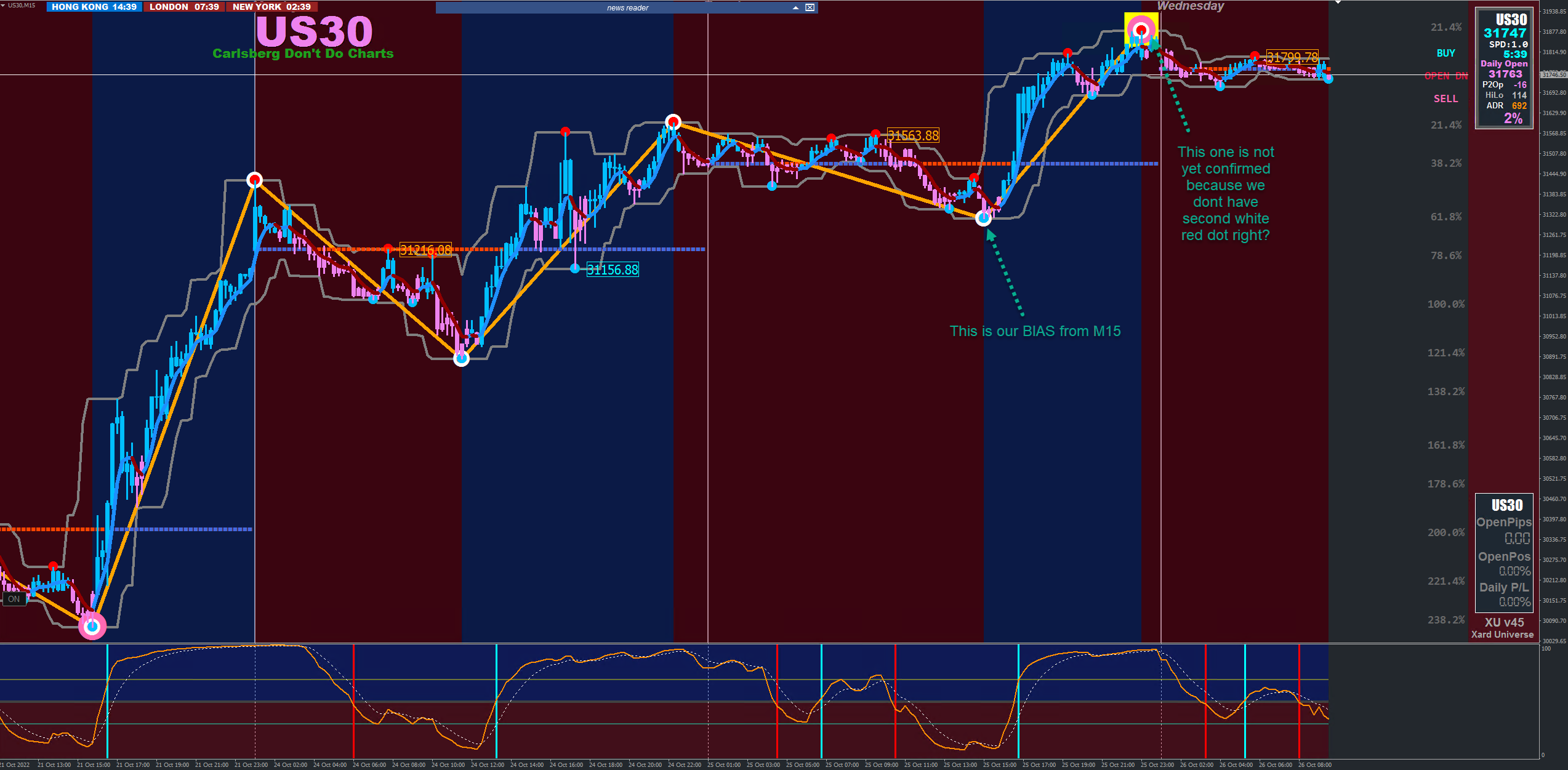
Task: Click the 31746.50 current price tag on scale
Action: [1553, 75]
